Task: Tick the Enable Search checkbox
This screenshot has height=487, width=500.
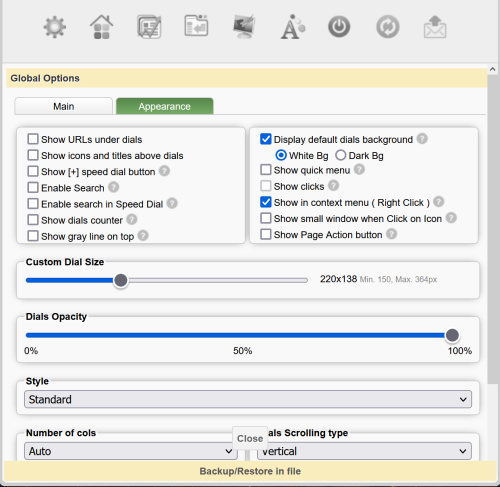Action: point(33,187)
